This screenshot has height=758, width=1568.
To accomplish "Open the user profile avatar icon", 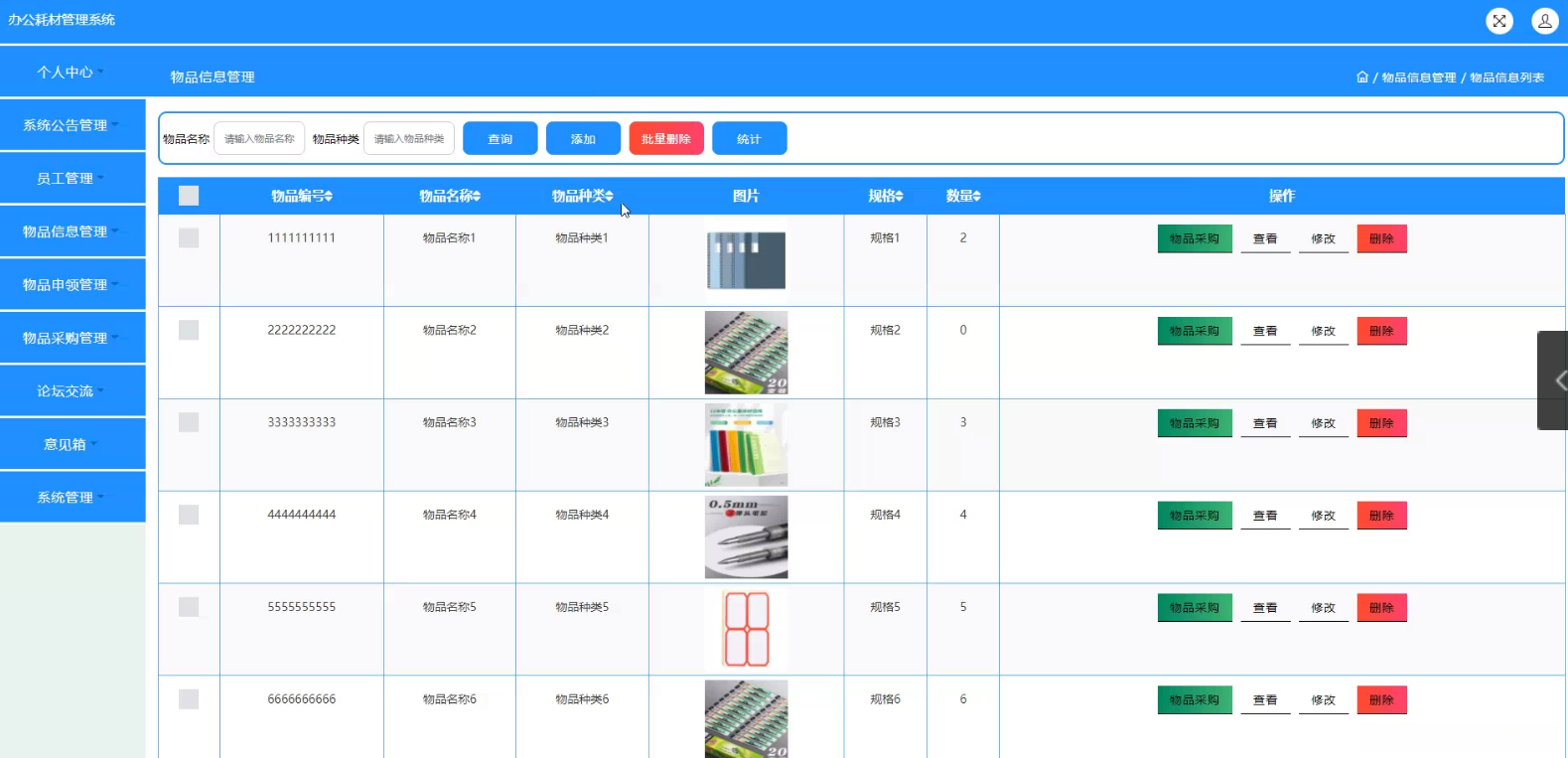I will pyautogui.click(x=1544, y=21).
